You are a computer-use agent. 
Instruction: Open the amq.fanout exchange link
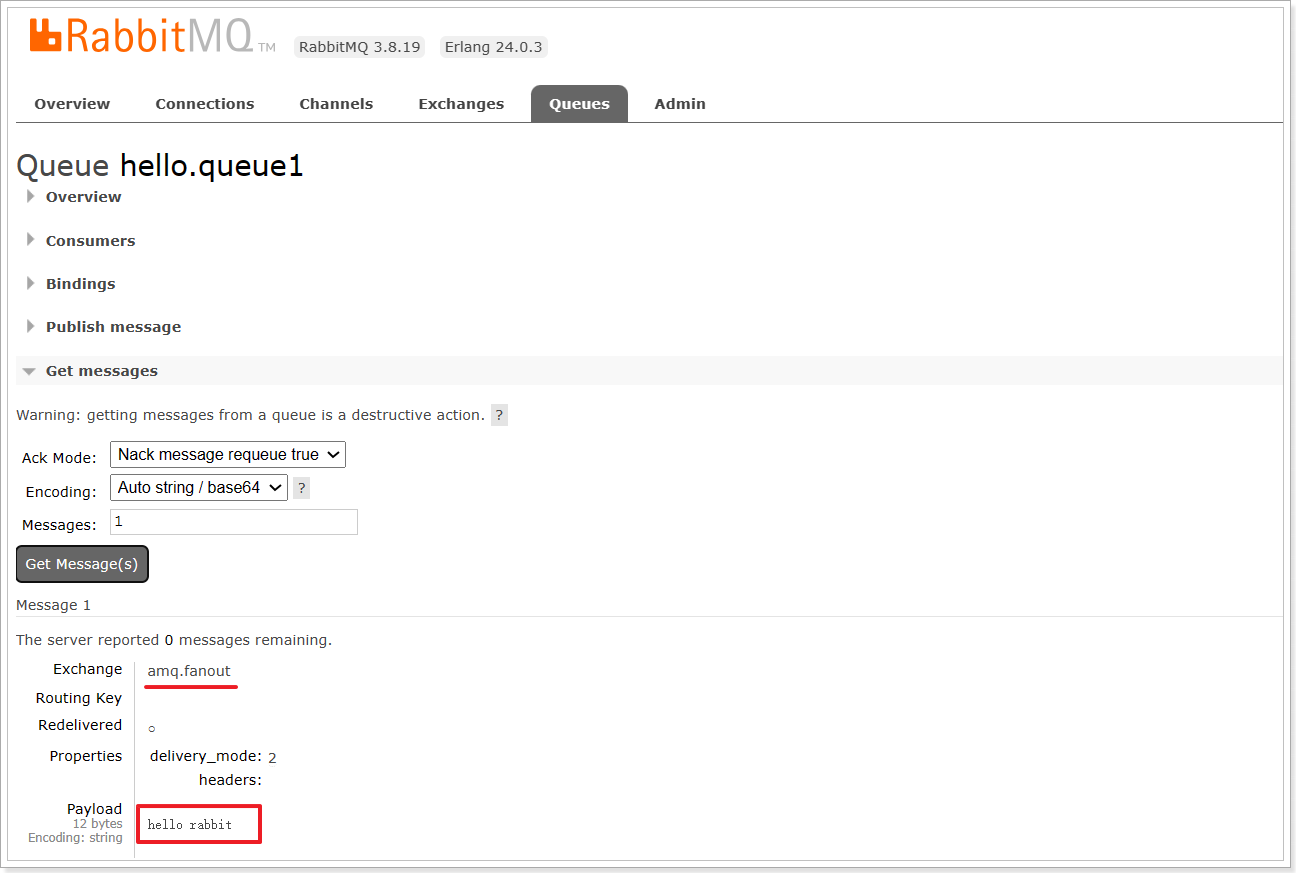189,671
